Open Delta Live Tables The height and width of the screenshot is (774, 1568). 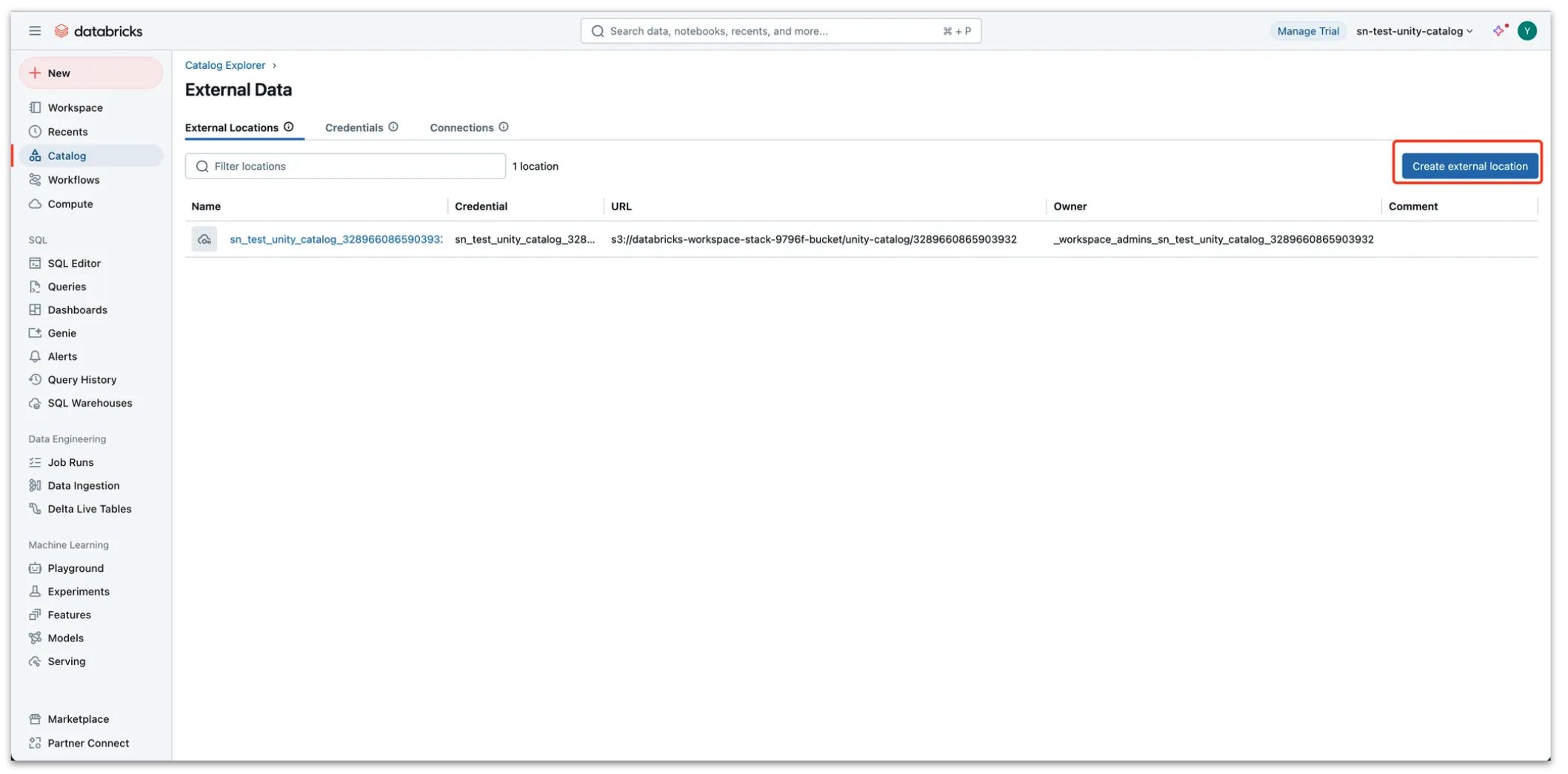(x=89, y=509)
